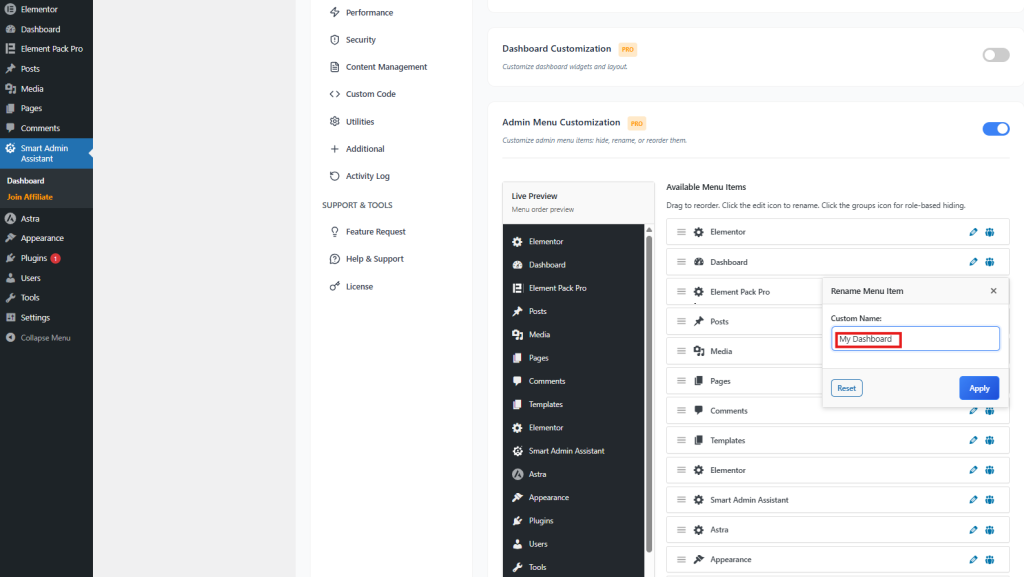Rename the second Elementor row via pencil
This screenshot has width=1024, height=577.
click(973, 470)
